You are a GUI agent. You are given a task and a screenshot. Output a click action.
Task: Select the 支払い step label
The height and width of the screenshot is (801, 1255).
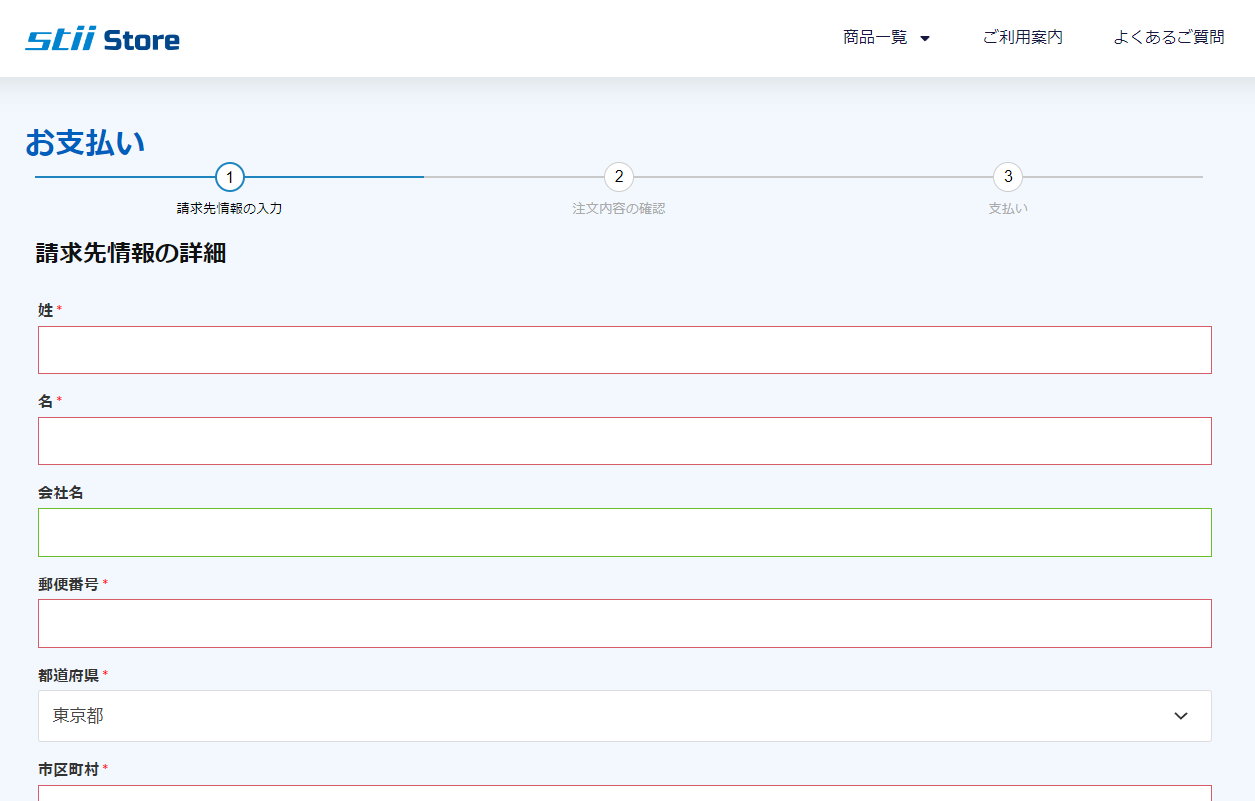(1008, 209)
